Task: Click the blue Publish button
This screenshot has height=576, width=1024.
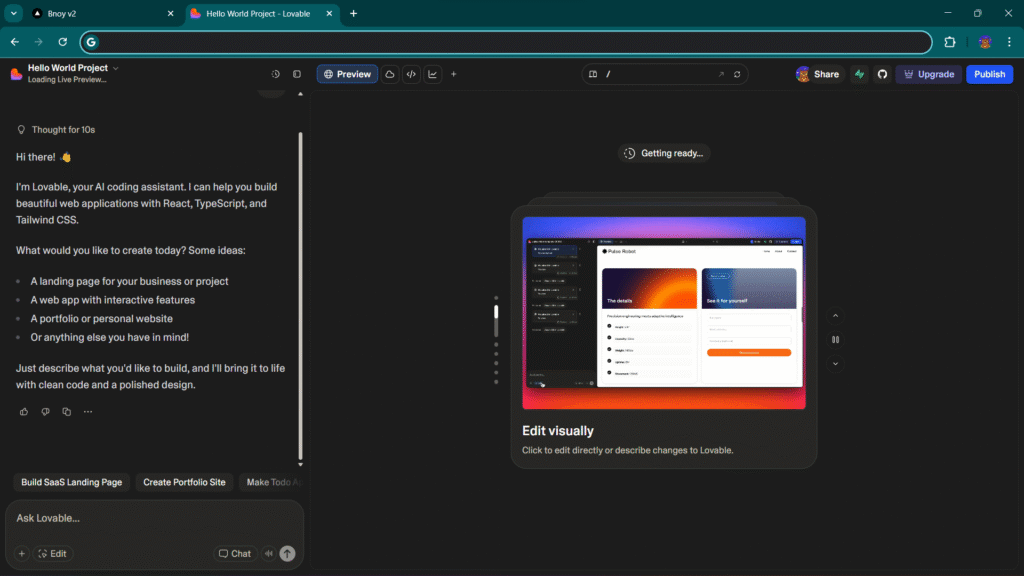Action: coord(988,74)
